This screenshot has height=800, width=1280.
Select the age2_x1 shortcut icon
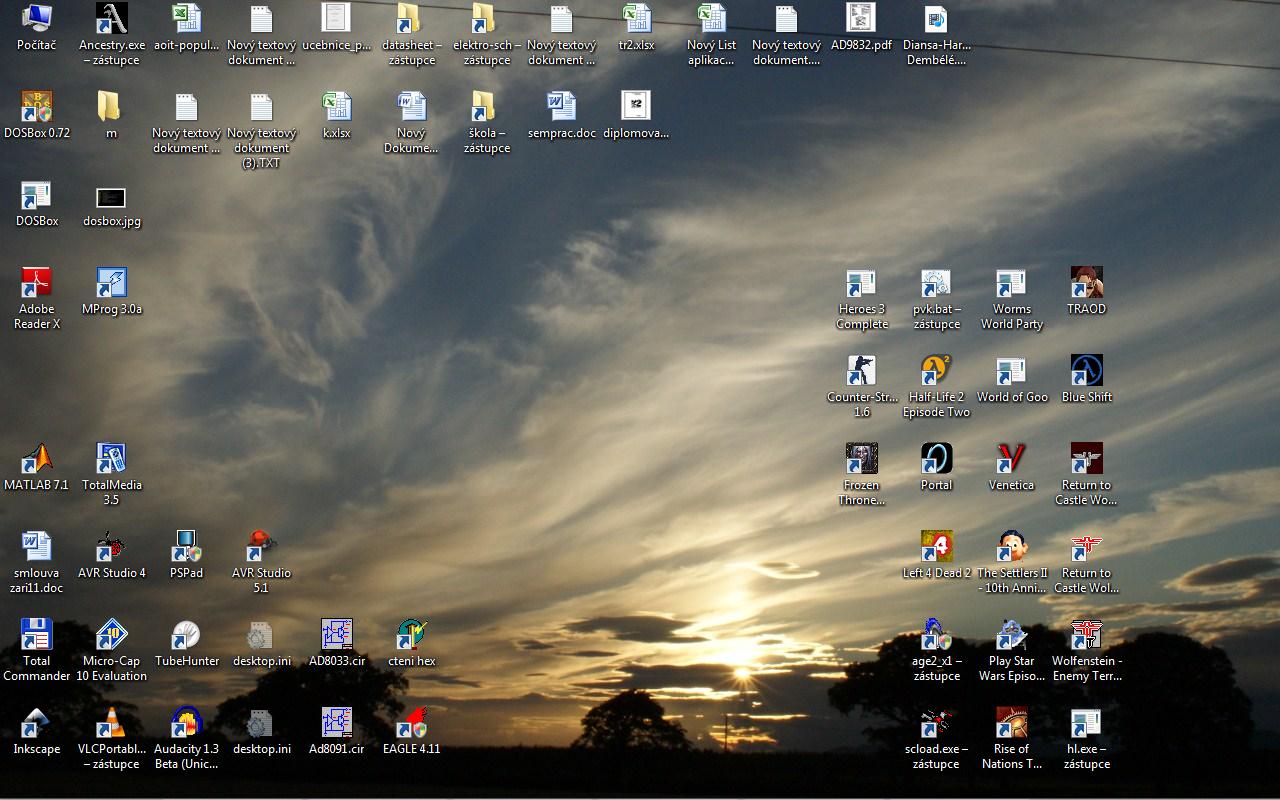[936, 635]
